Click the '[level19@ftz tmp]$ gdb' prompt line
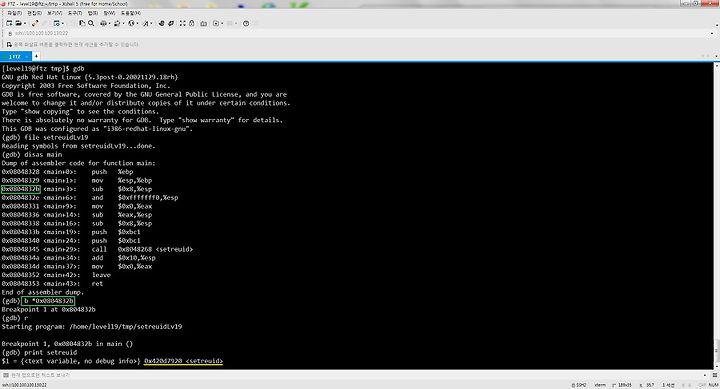Viewport: 720px width, 389px height. [43, 68]
